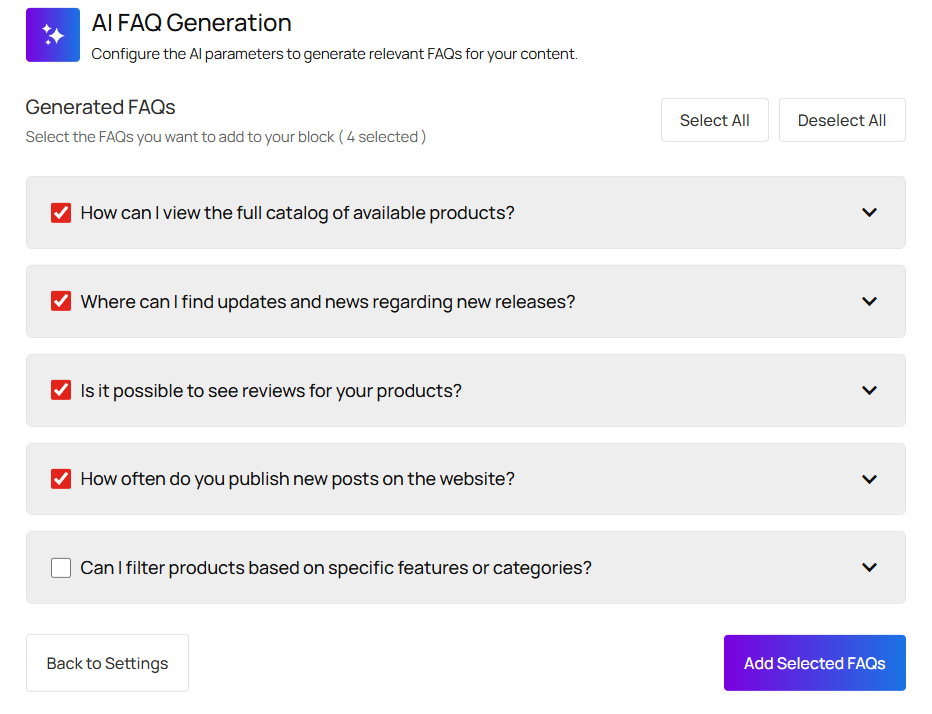Expand the full catalog FAQ using its chevron
Screen dimensions: 932x714
pos(869,213)
